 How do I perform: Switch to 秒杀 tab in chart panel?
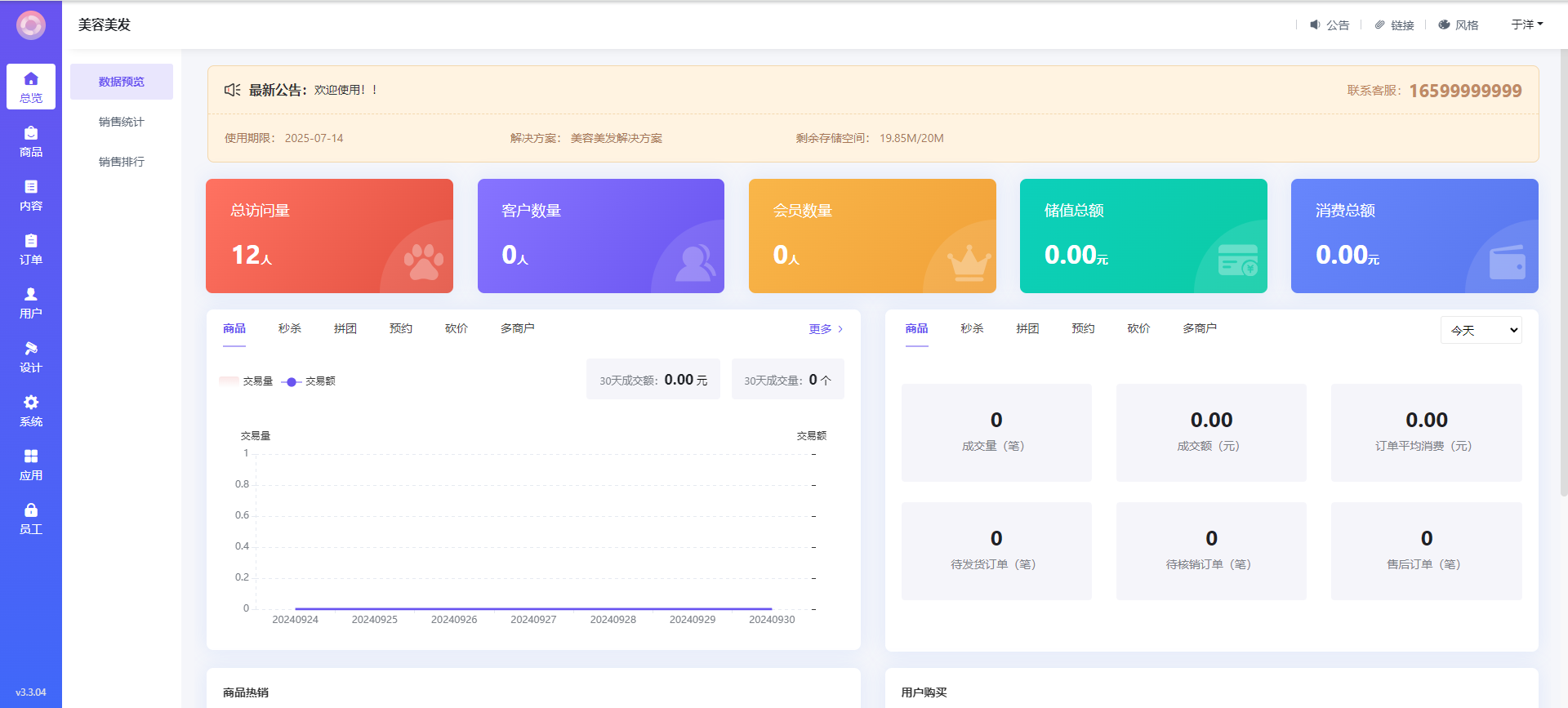pyautogui.click(x=290, y=328)
